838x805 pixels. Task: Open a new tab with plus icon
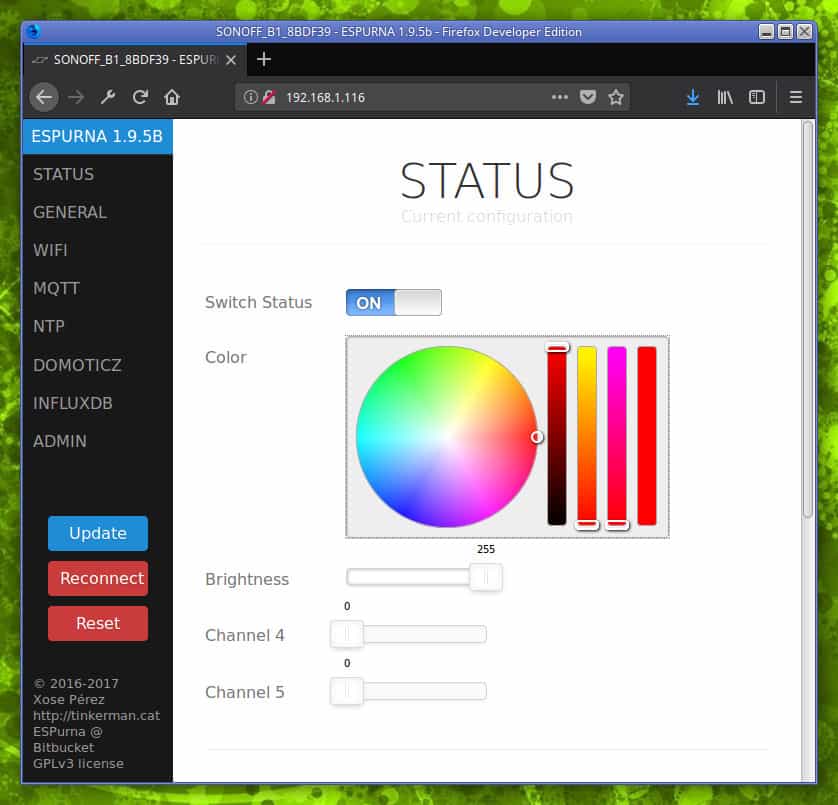pyautogui.click(x=264, y=59)
